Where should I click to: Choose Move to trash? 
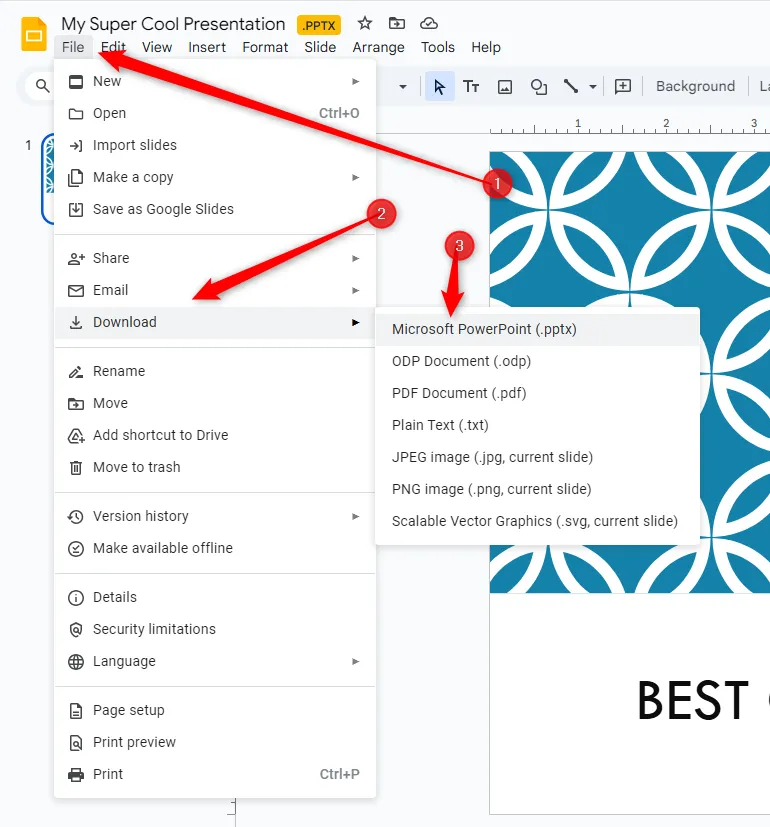click(x=215, y=467)
